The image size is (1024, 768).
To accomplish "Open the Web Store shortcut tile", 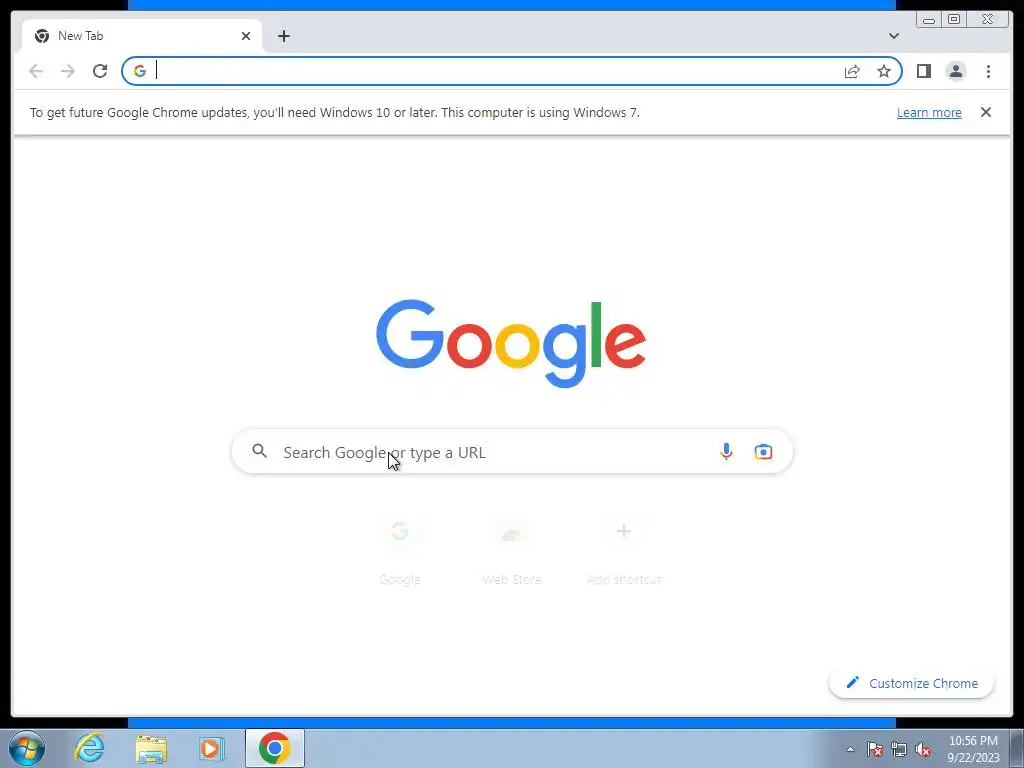I will click(x=512, y=551).
